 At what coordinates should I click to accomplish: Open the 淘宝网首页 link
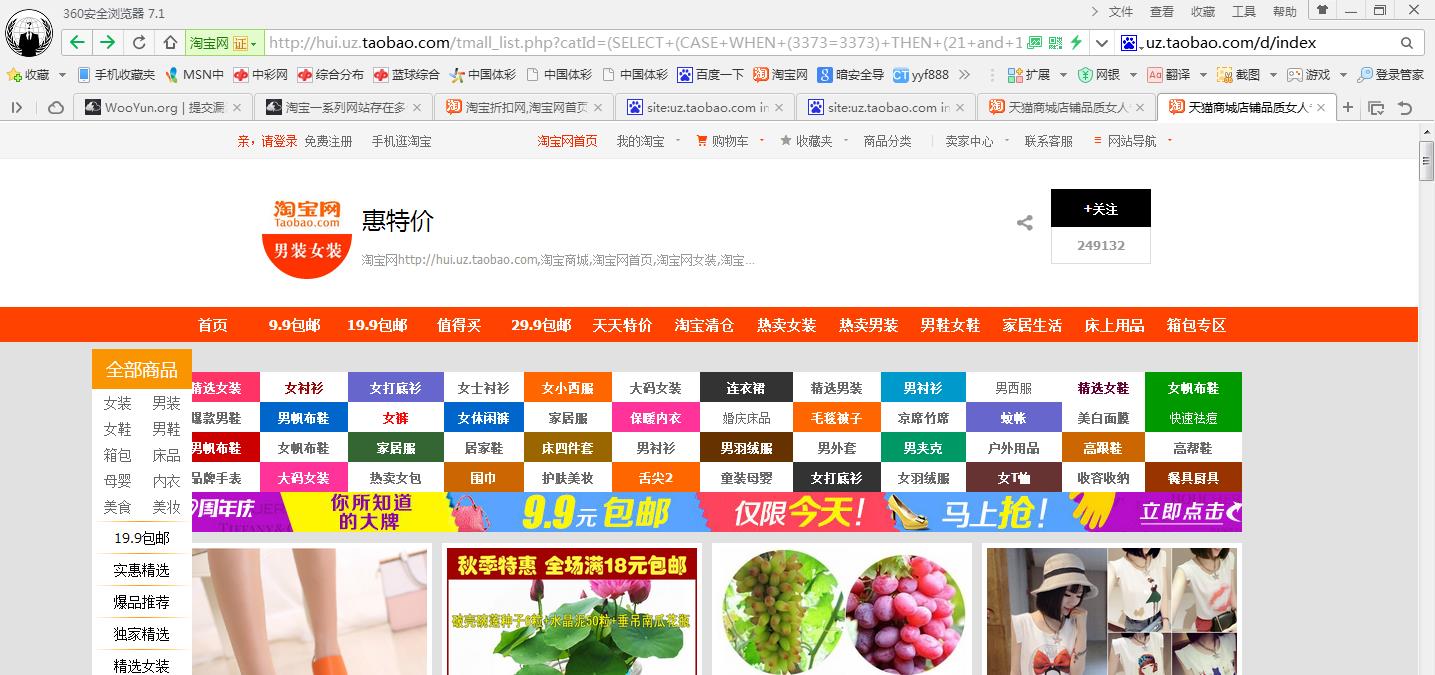(567, 141)
